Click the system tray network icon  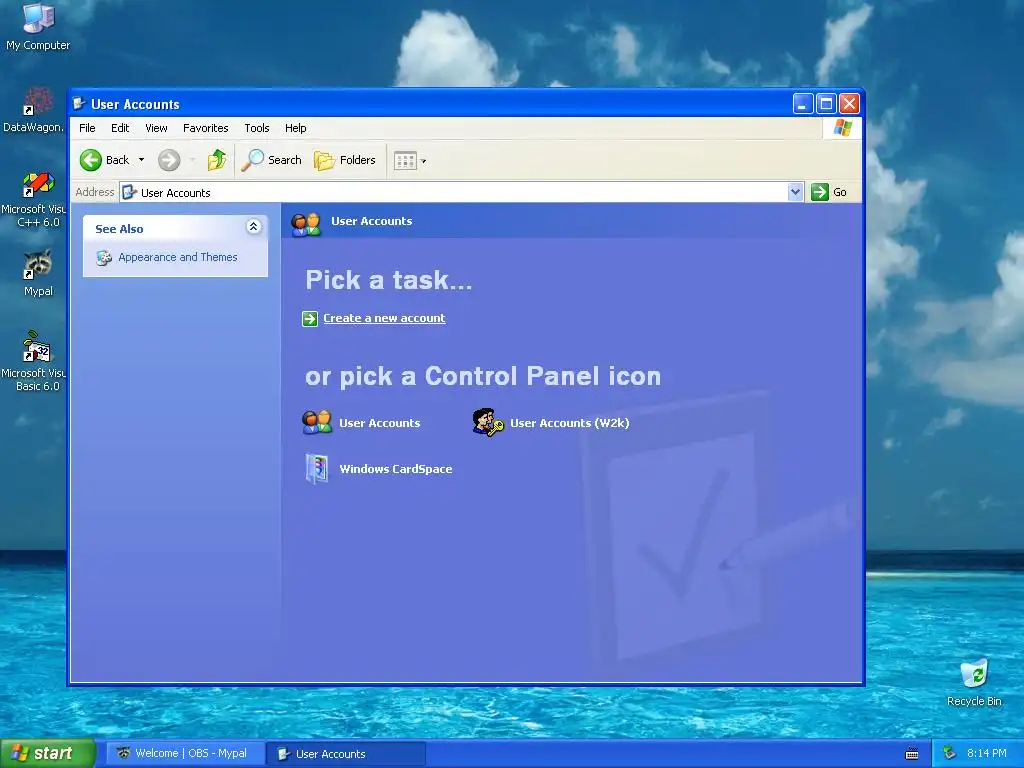coord(950,754)
